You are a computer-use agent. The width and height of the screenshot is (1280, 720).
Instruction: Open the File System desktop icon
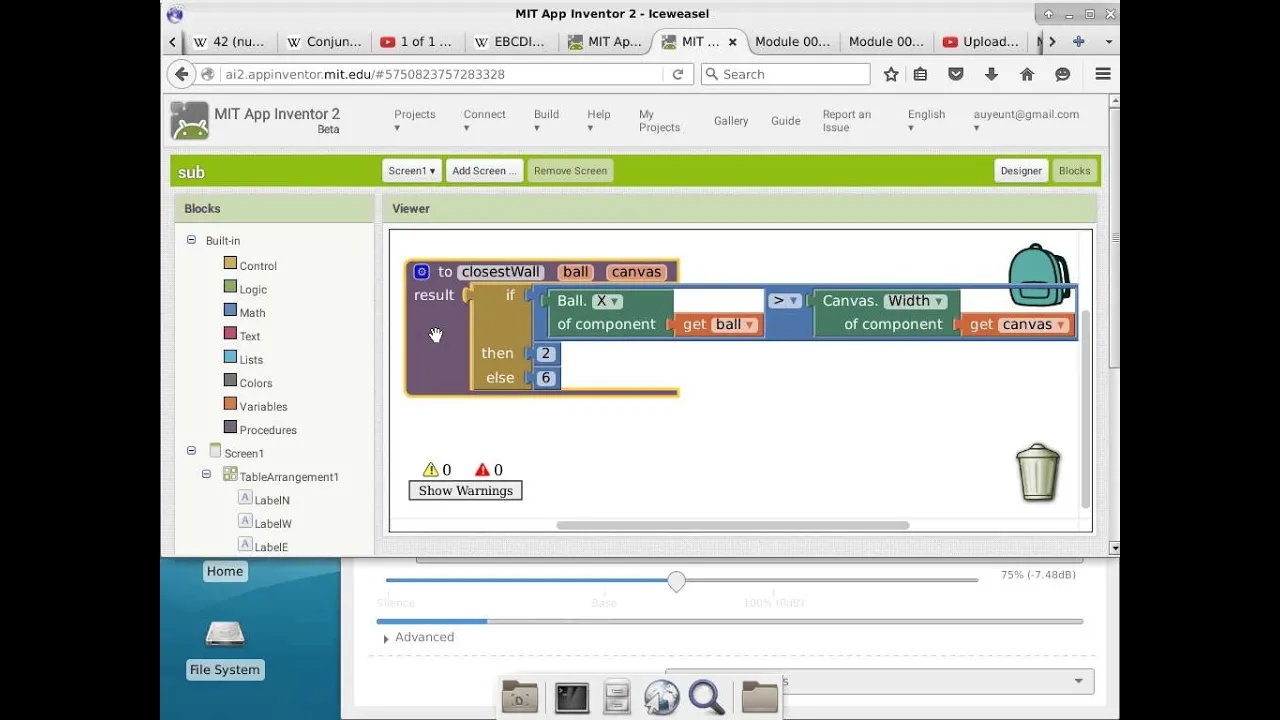point(225,647)
